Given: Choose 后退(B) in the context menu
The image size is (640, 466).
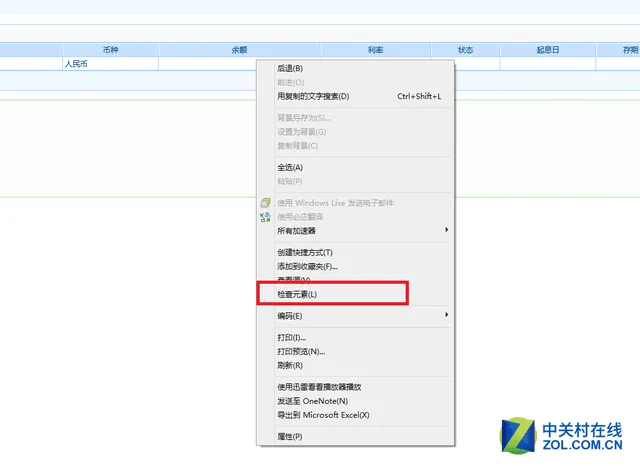Looking at the screenshot, I should (x=355, y=69).
